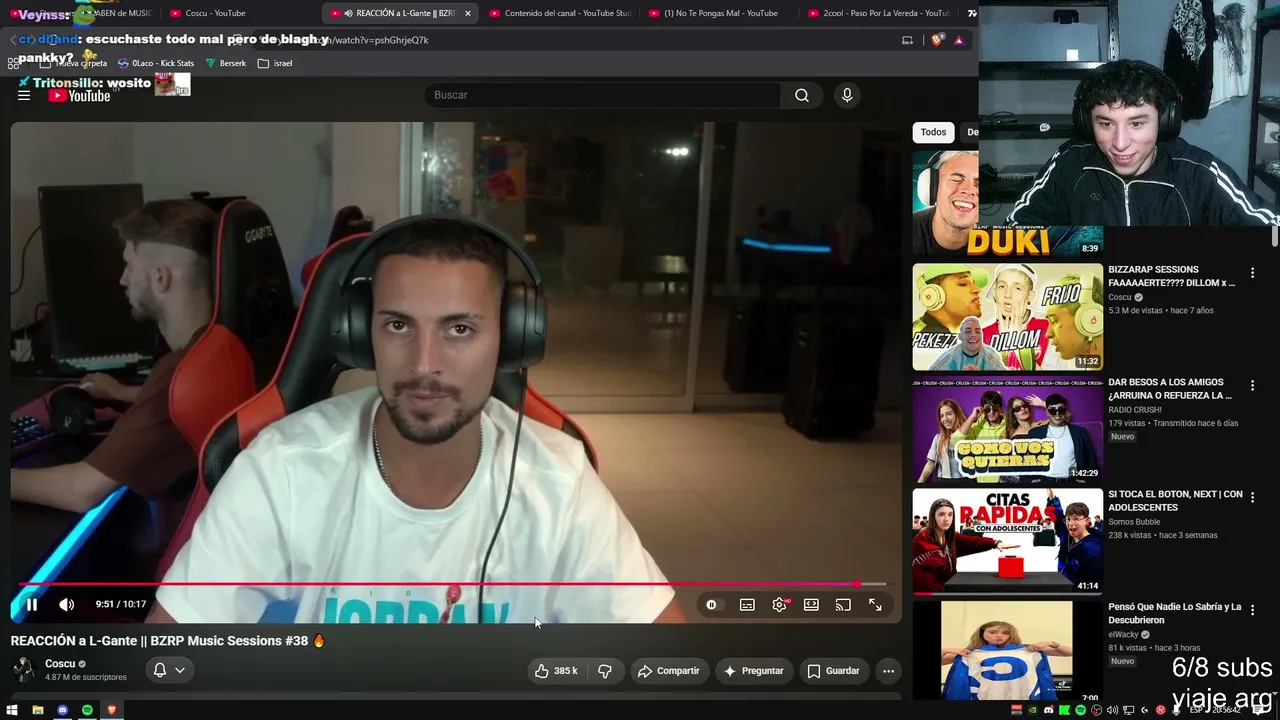Switch to '(1) No Te Pongas Mal' tab
Viewport: 1280px width, 720px height.
[x=719, y=13]
